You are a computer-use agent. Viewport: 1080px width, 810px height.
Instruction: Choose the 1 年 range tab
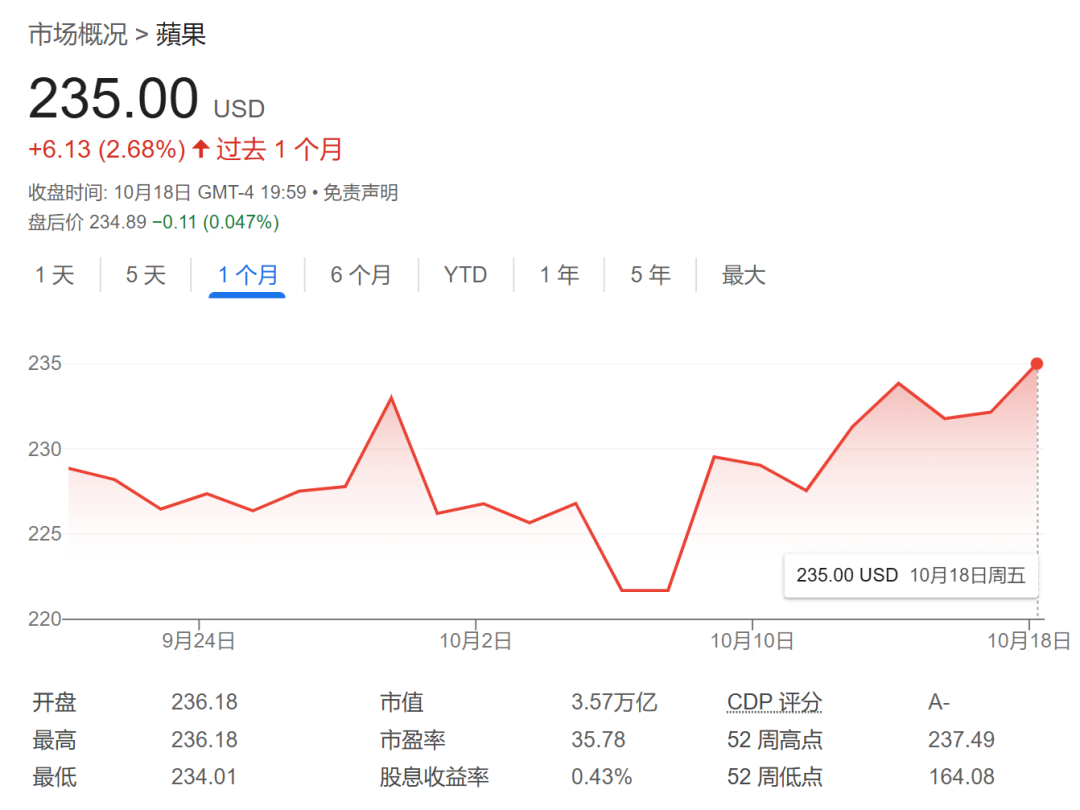pyautogui.click(x=560, y=275)
